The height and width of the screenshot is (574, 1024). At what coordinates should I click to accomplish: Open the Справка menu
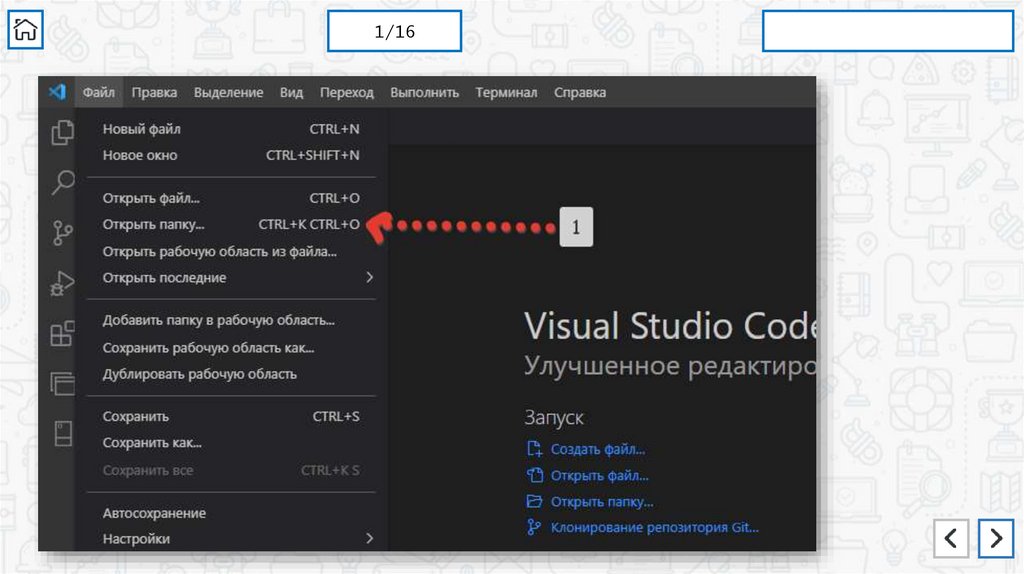(580, 92)
